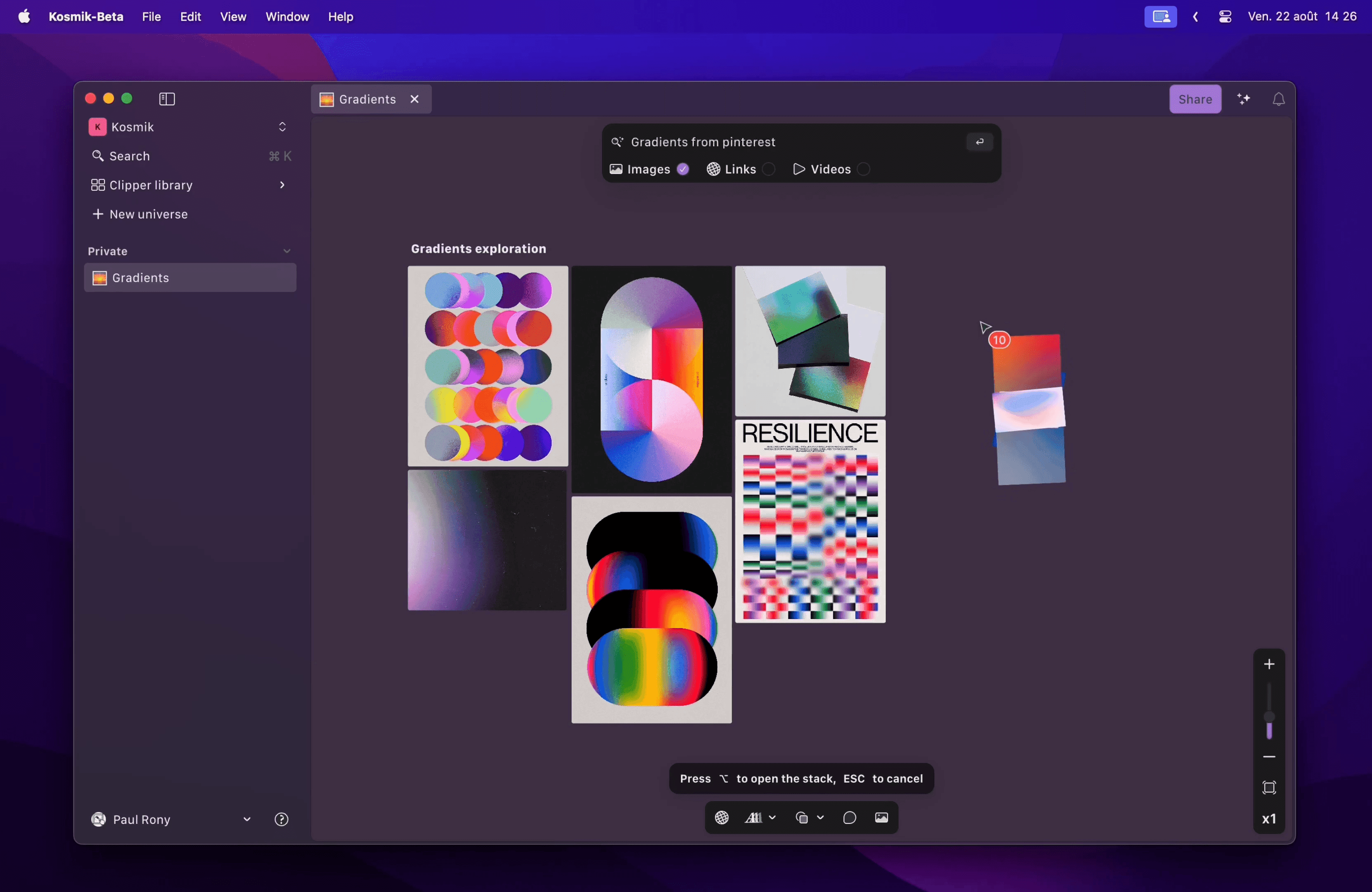The height and width of the screenshot is (892, 1372).
Task: Open Search in the sidebar
Action: [x=190, y=156]
